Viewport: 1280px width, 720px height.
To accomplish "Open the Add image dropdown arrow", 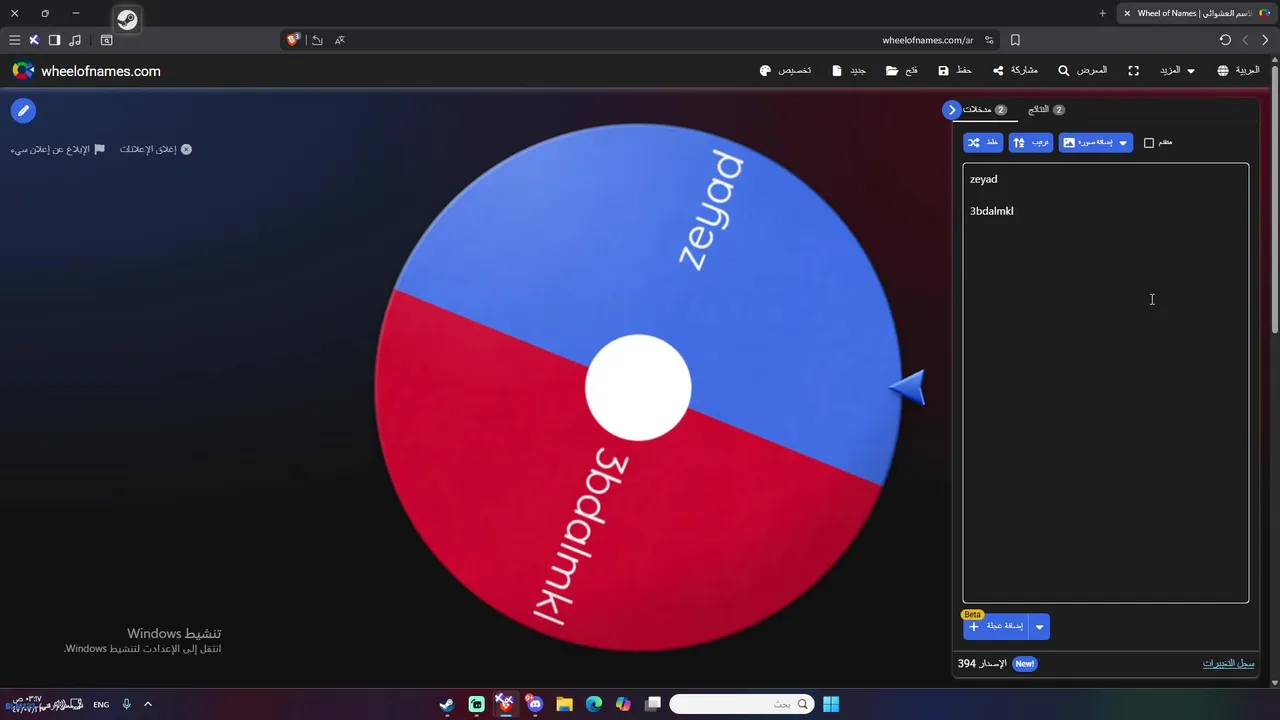I will 1123,143.
